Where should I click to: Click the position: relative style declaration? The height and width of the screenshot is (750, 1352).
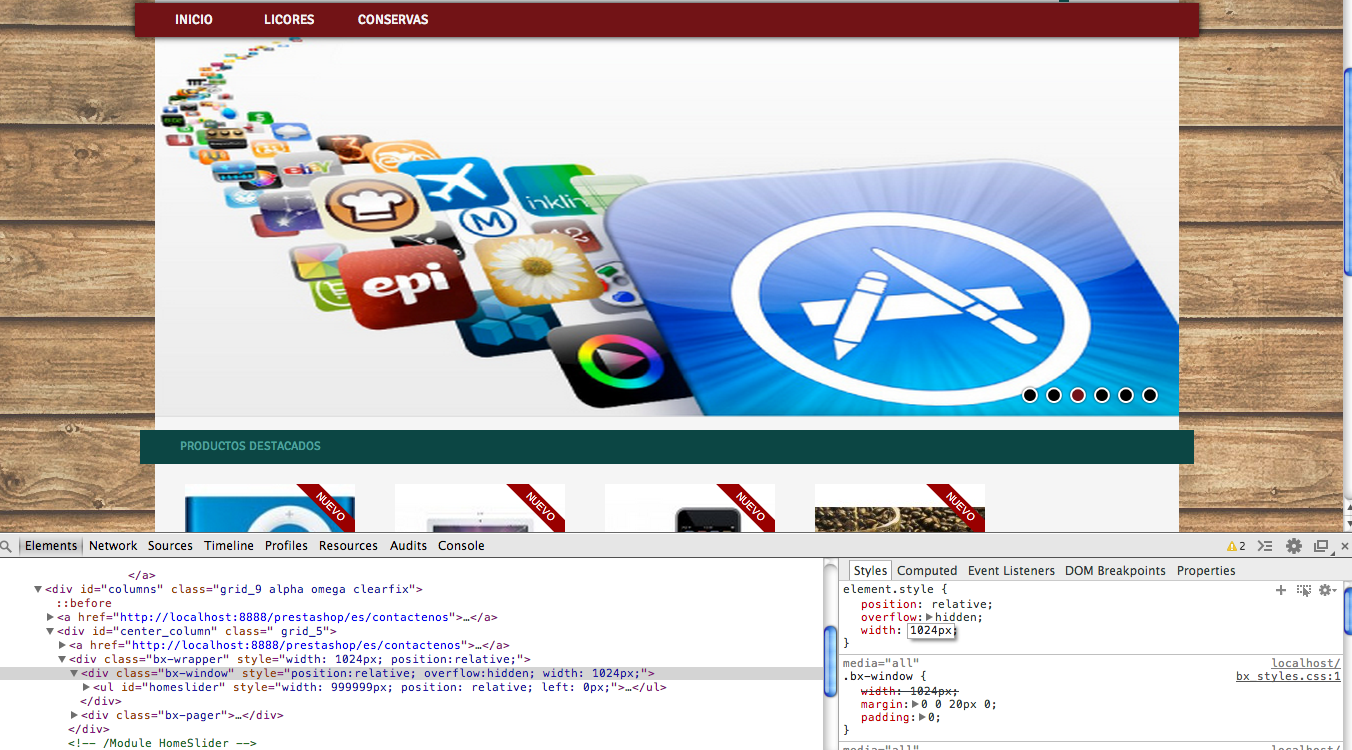click(927, 604)
